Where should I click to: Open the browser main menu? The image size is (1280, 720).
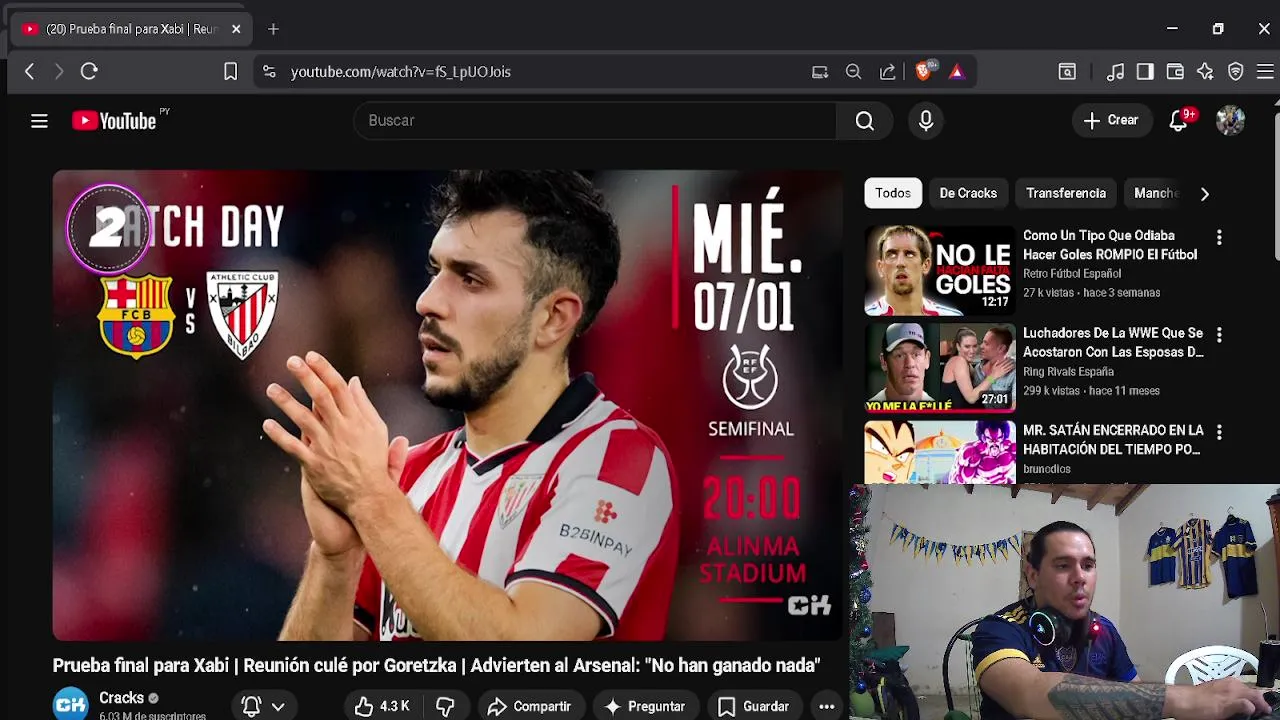tap(1265, 72)
